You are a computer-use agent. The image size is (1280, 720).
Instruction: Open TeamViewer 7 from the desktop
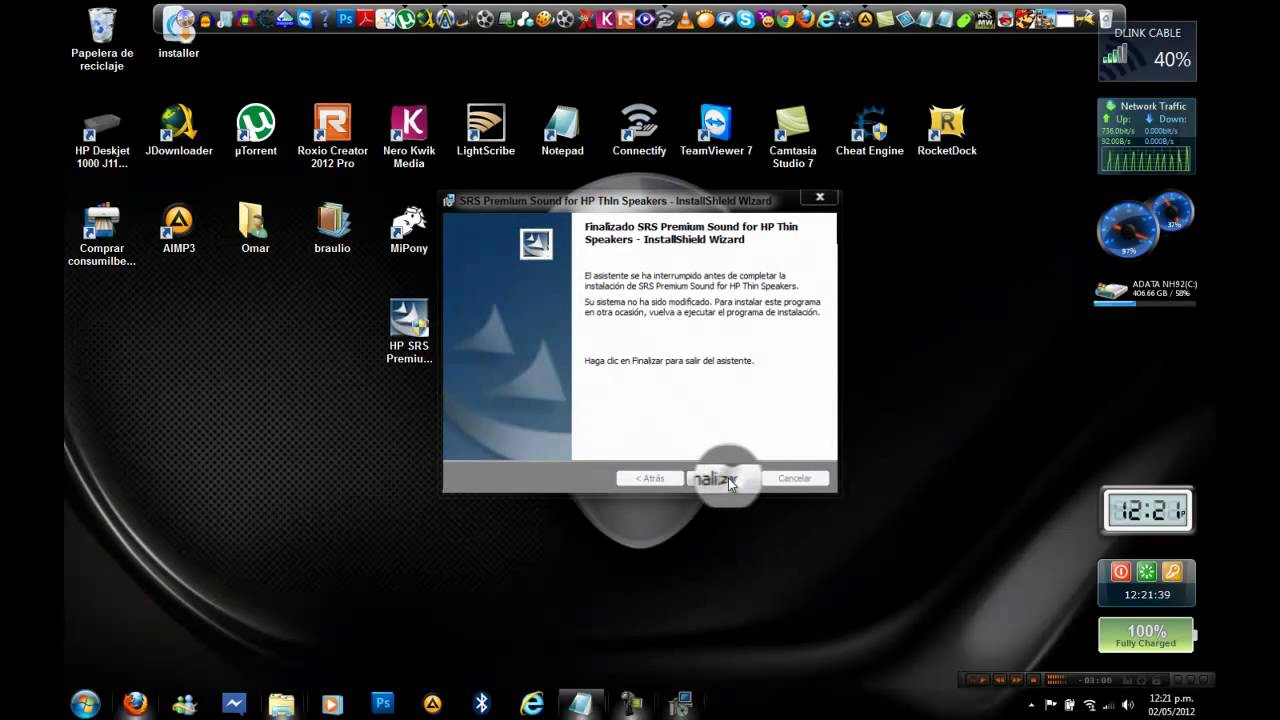tap(716, 131)
